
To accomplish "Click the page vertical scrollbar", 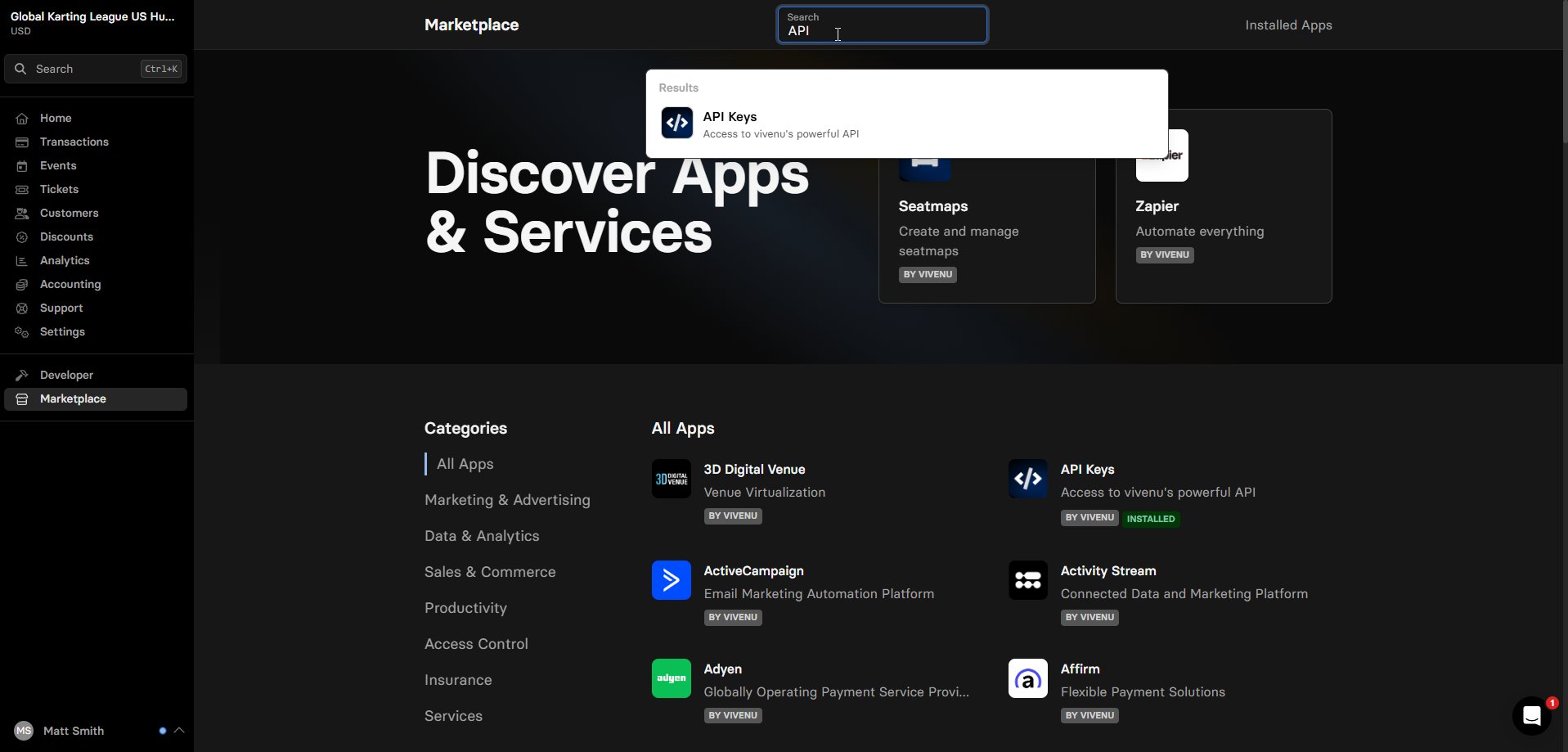I will (x=1564, y=74).
